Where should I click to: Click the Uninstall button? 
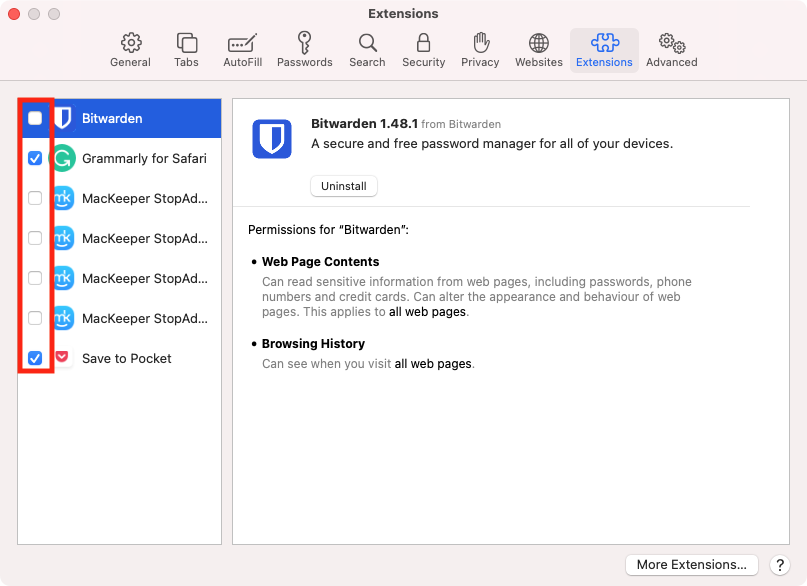(x=344, y=186)
